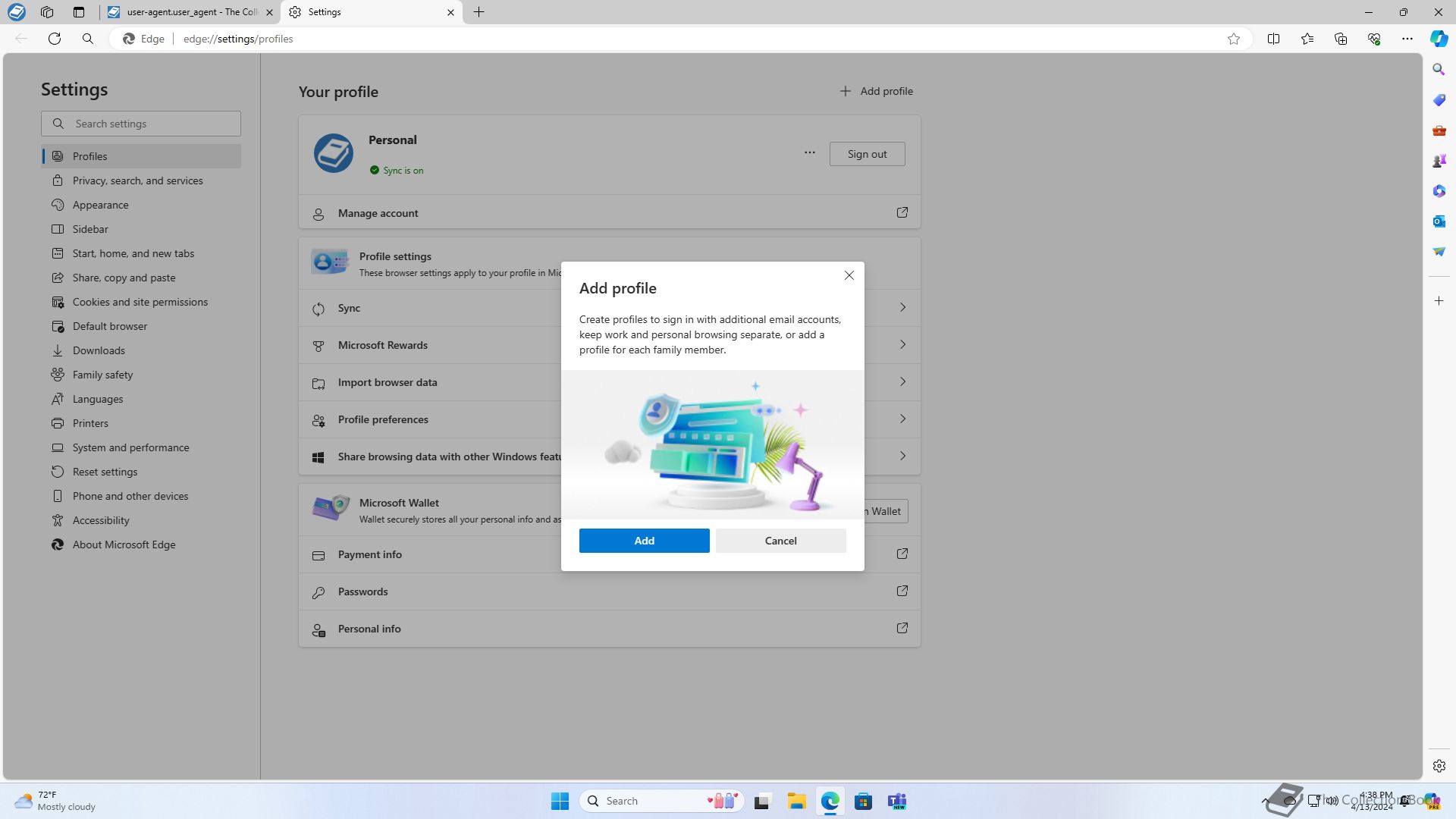1456x819 pixels.
Task: Expand the Sync settings chevron
Action: [x=902, y=307]
